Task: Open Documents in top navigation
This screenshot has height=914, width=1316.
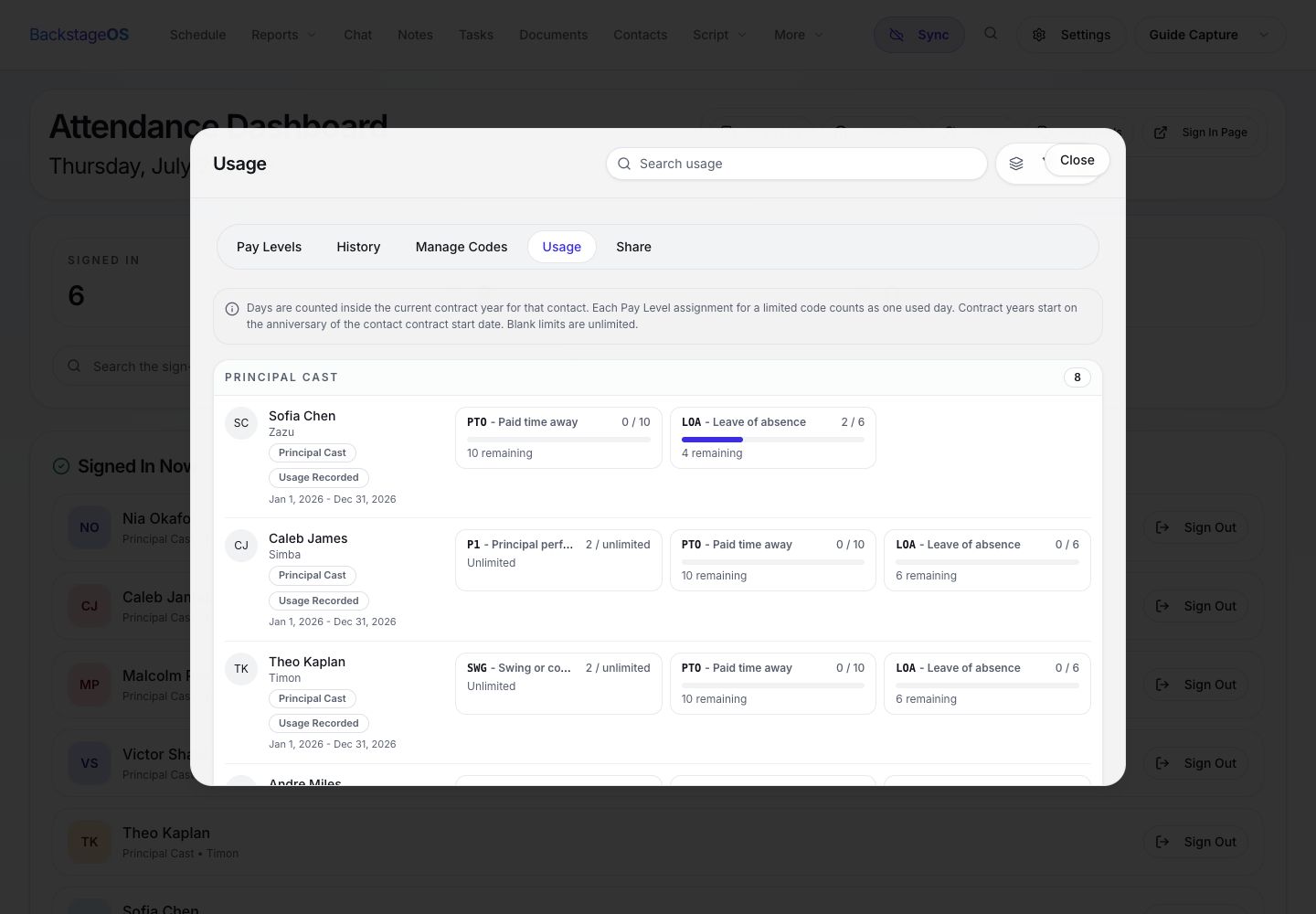Action: (553, 35)
